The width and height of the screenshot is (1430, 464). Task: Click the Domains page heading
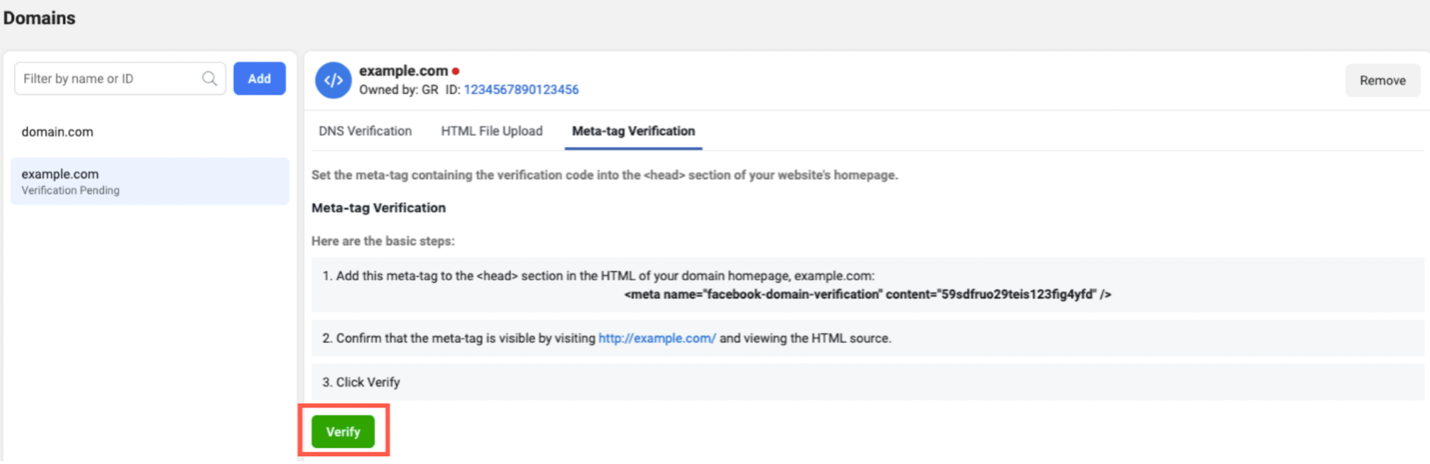[x=39, y=18]
